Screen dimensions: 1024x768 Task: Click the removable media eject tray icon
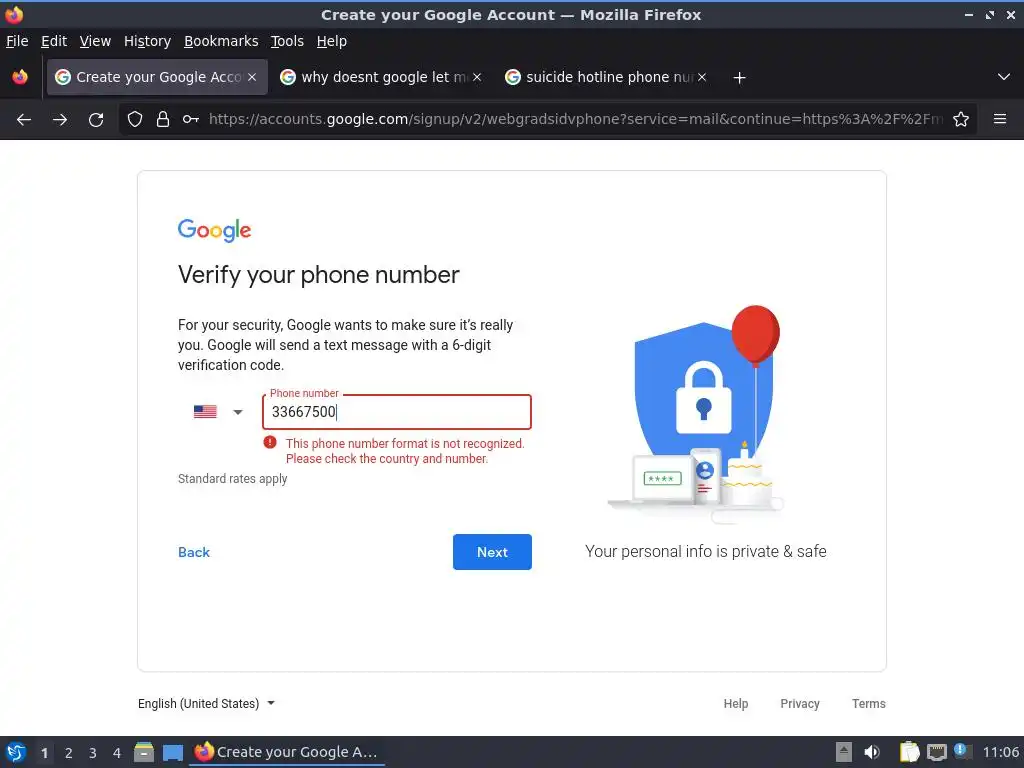[x=844, y=752]
